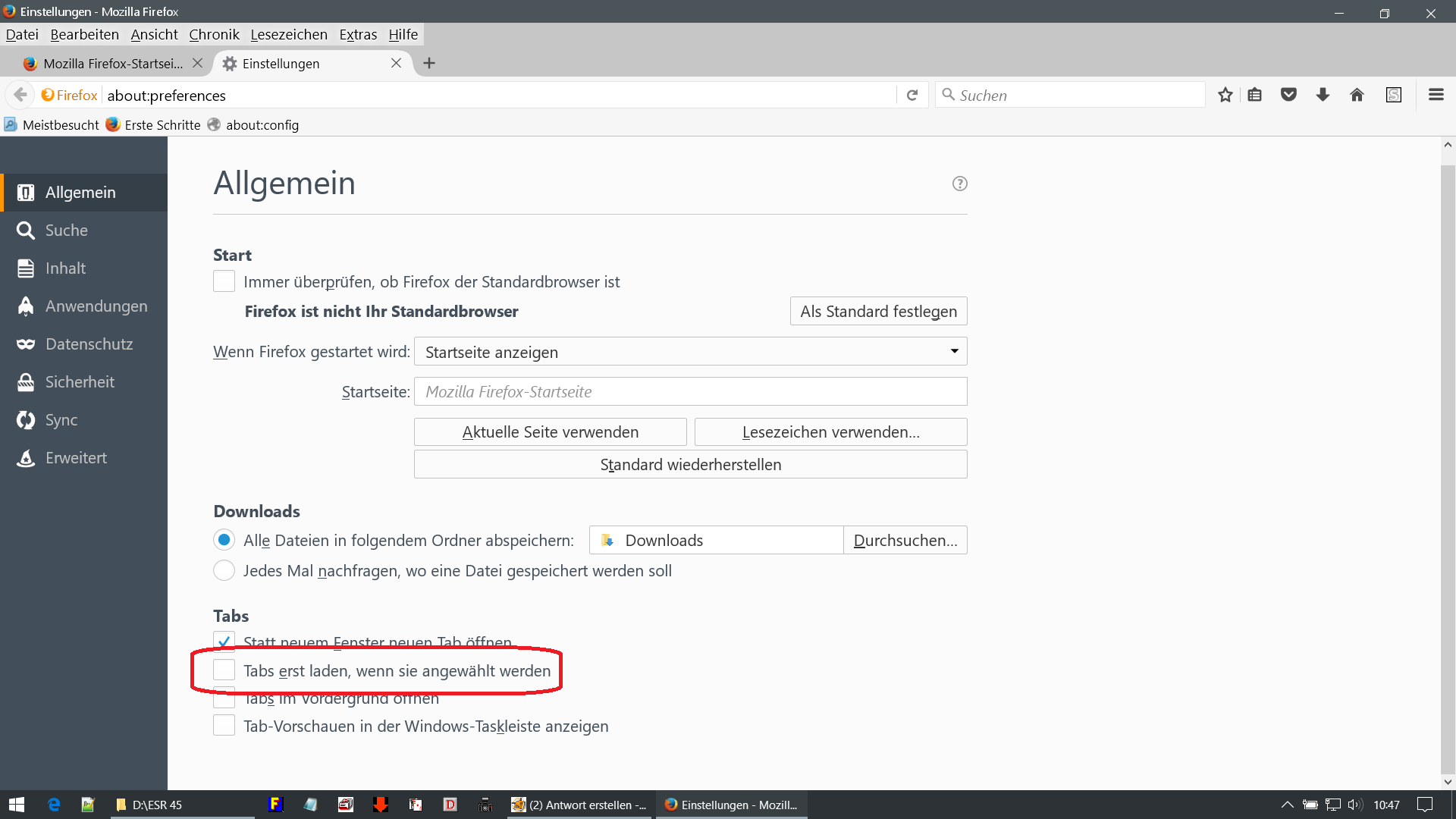This screenshot has height=819, width=1456.
Task: Enable default browser check checkbox
Action: pyautogui.click(x=224, y=281)
